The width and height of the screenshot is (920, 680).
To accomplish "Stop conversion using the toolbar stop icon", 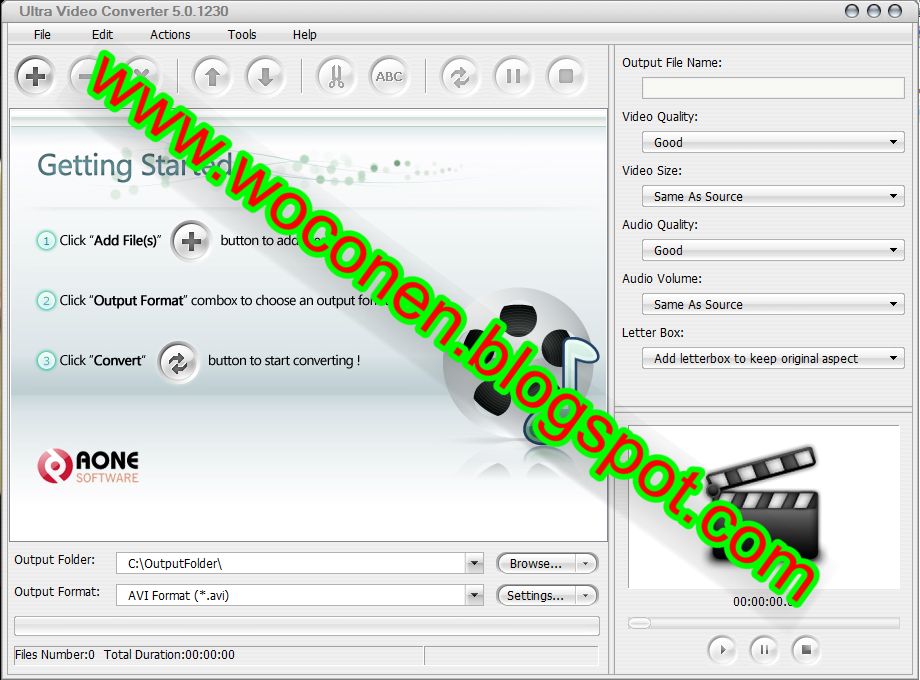I will coord(566,76).
